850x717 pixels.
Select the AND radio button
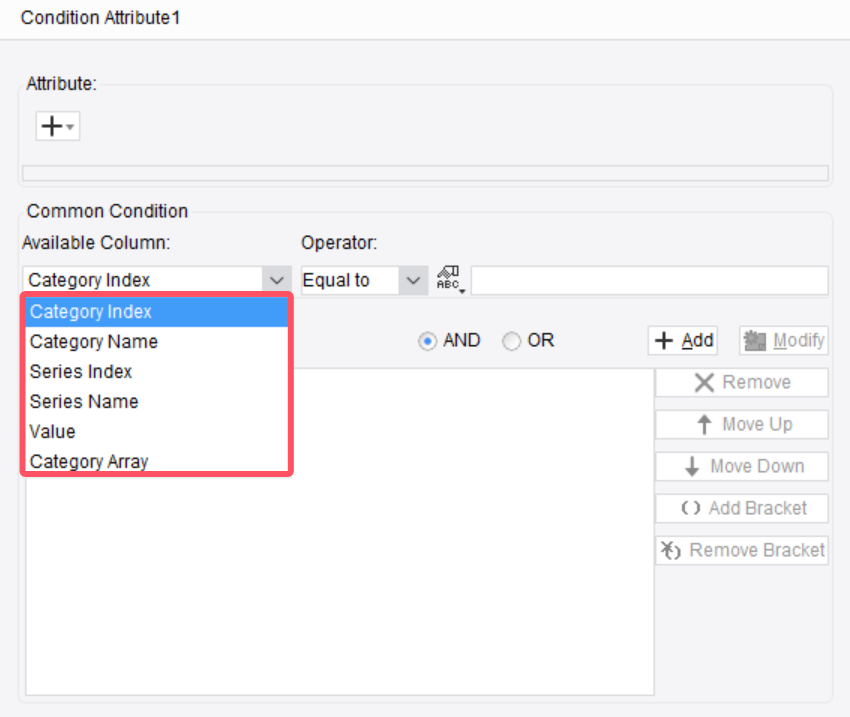pyautogui.click(x=427, y=341)
